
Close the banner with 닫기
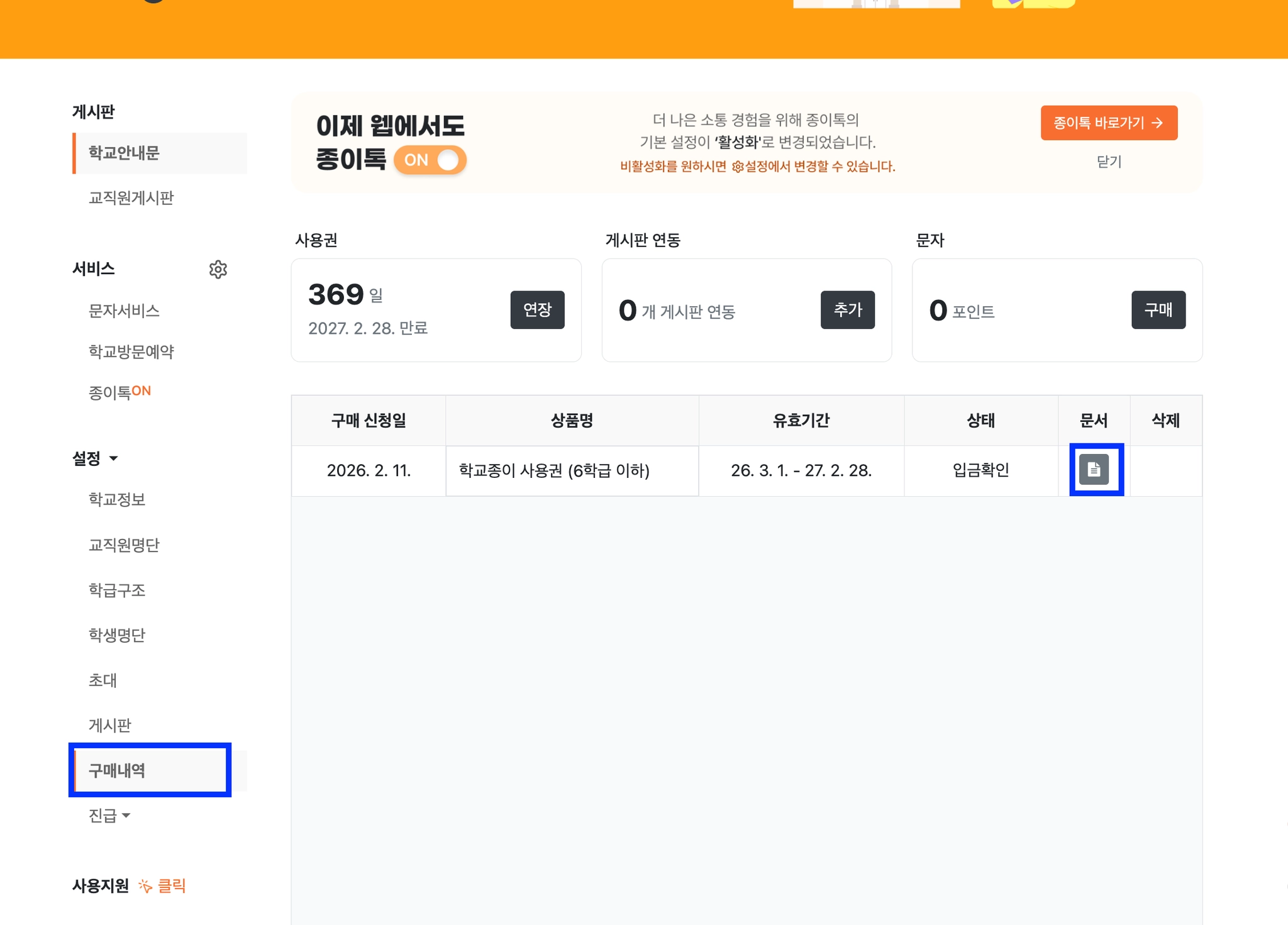click(x=1108, y=162)
